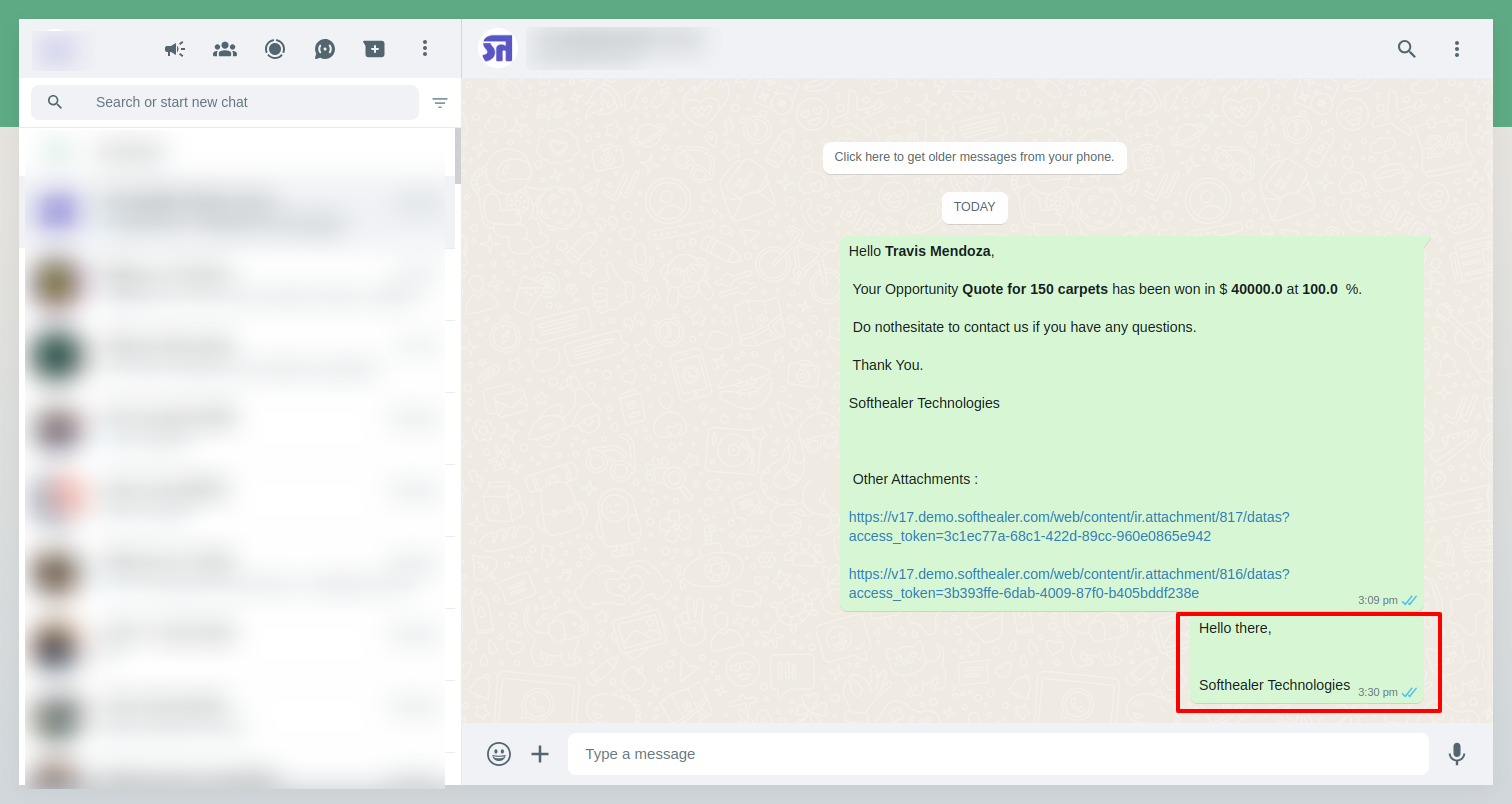Open the Status circle icon
The image size is (1512, 804).
275,48
